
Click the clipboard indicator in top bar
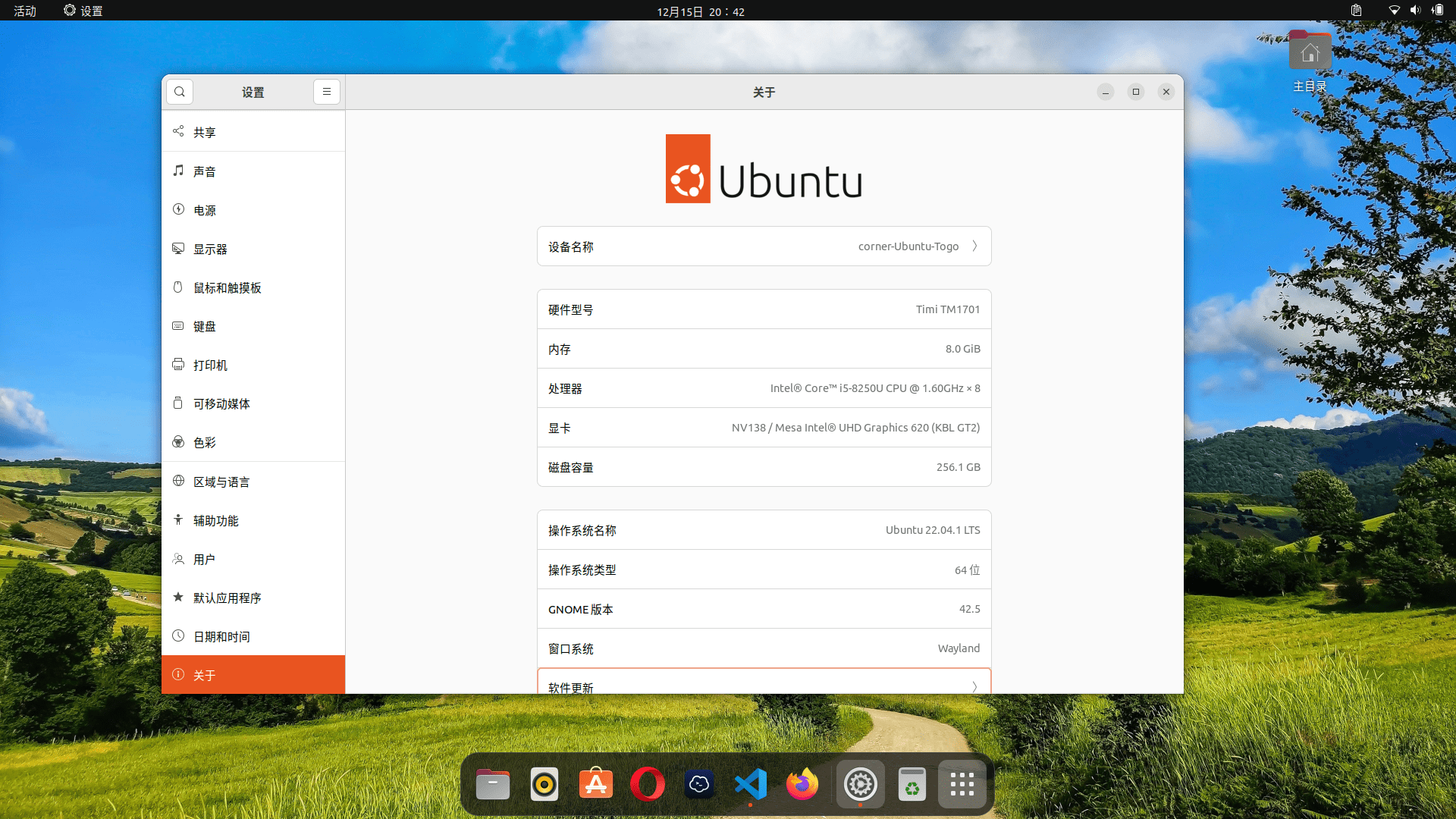point(1357,10)
